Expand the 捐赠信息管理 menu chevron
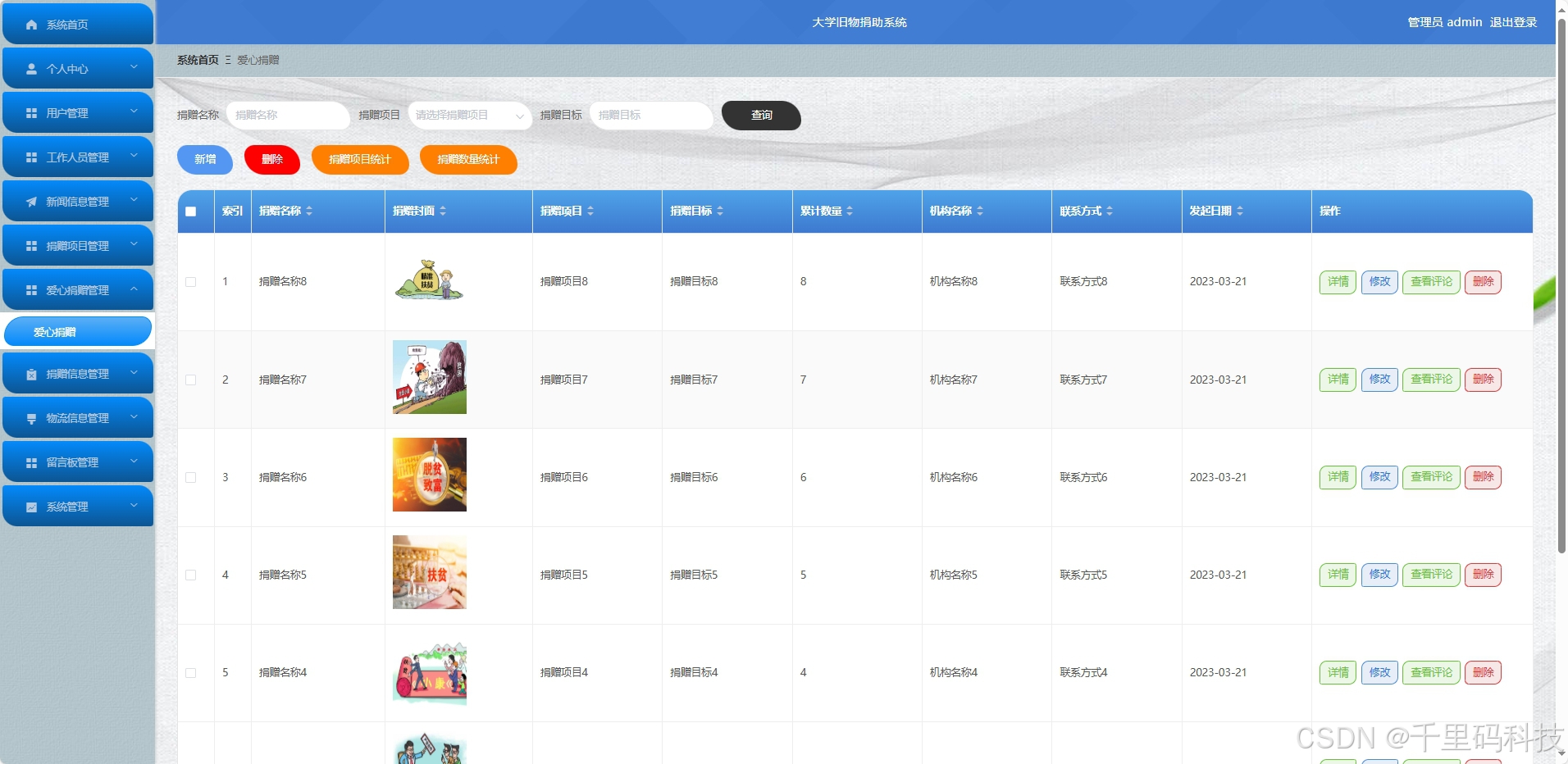 134,371
